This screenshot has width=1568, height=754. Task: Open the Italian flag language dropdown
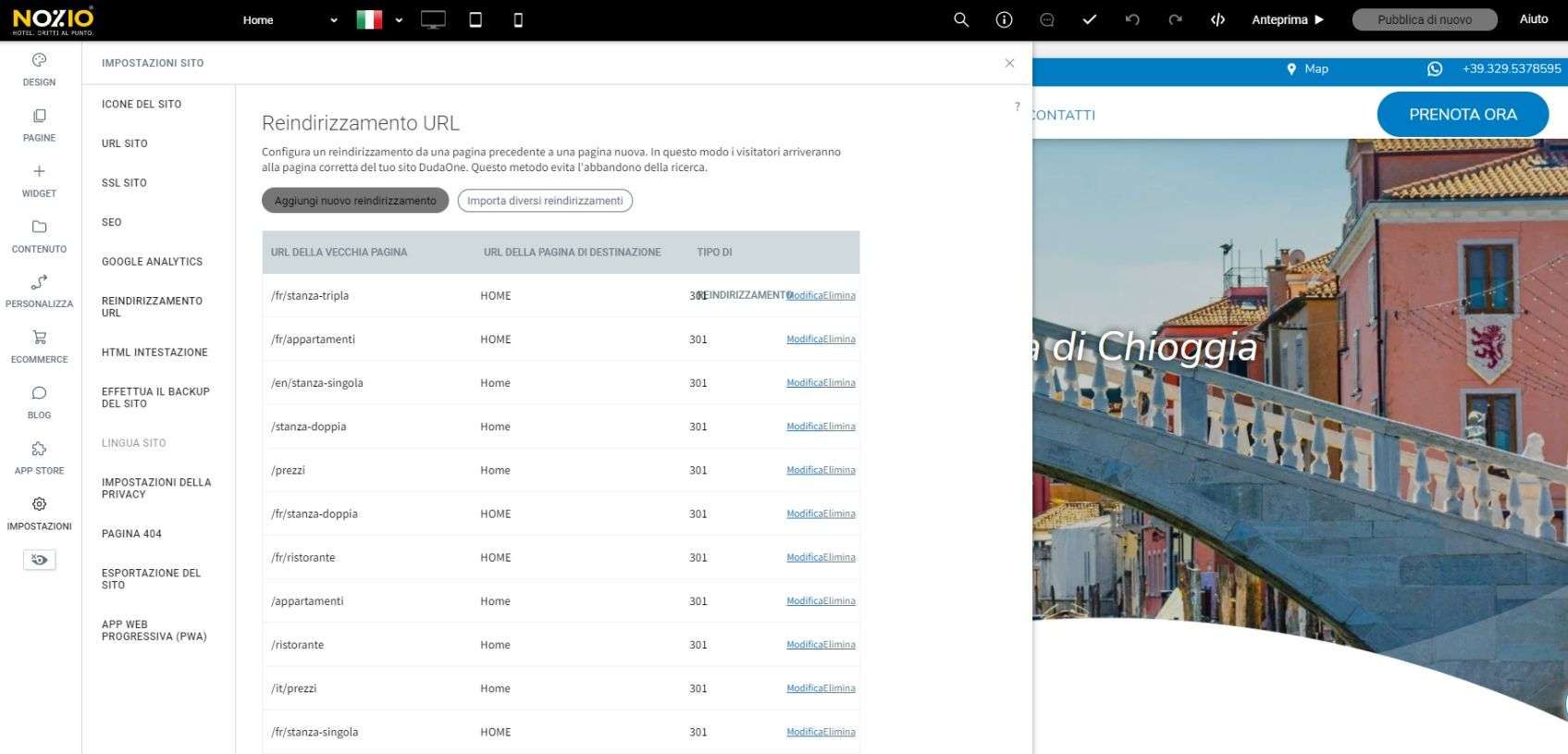click(379, 19)
